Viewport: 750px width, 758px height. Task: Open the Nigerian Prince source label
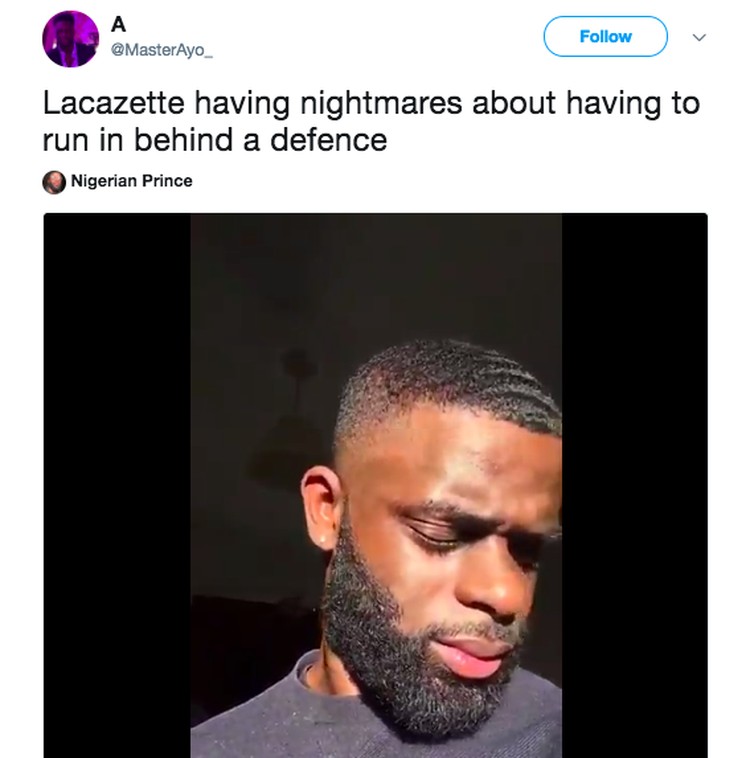(x=132, y=181)
